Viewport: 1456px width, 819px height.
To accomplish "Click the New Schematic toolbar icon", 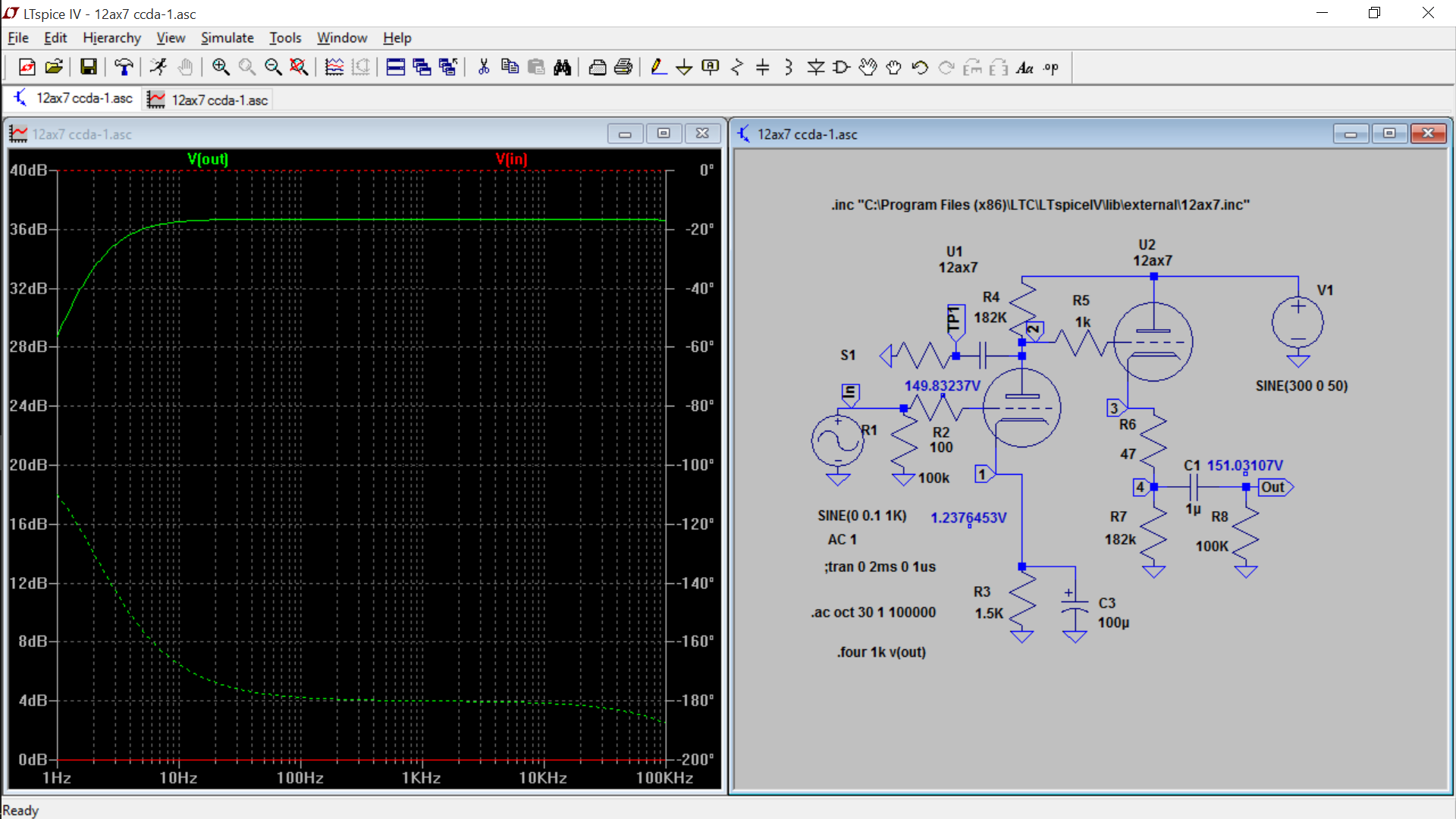I will pos(27,67).
